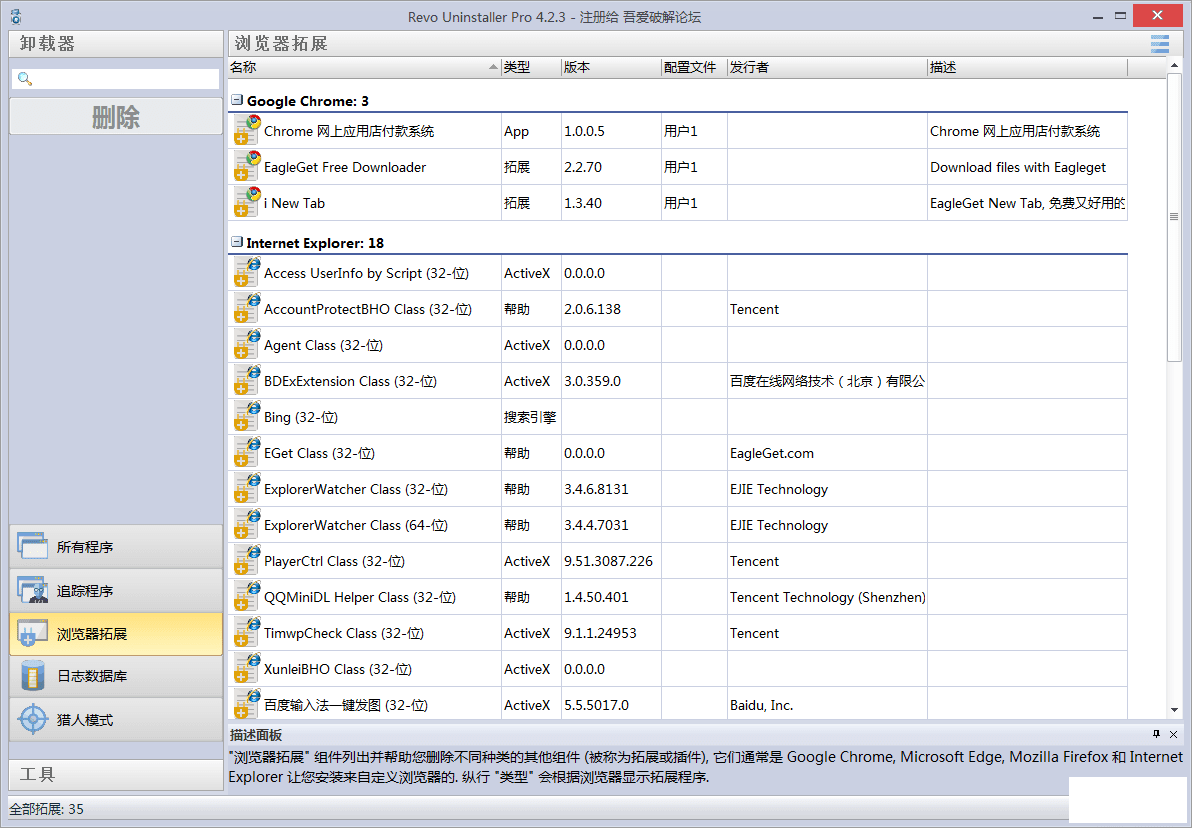Expand the 工具 section header
Image resolution: width=1192 pixels, height=828 pixels.
(116, 775)
